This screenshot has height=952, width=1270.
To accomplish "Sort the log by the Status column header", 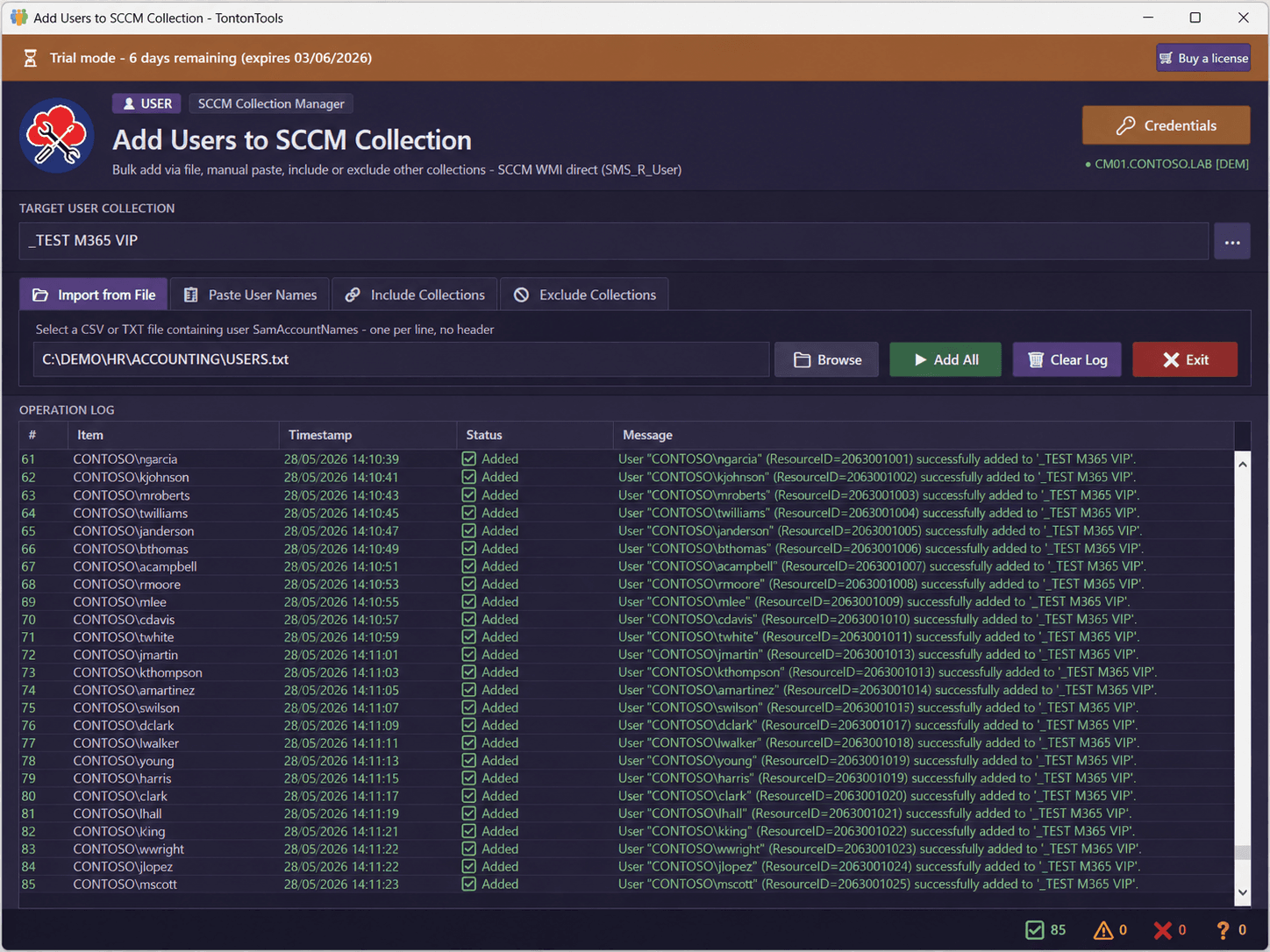I will [x=534, y=435].
